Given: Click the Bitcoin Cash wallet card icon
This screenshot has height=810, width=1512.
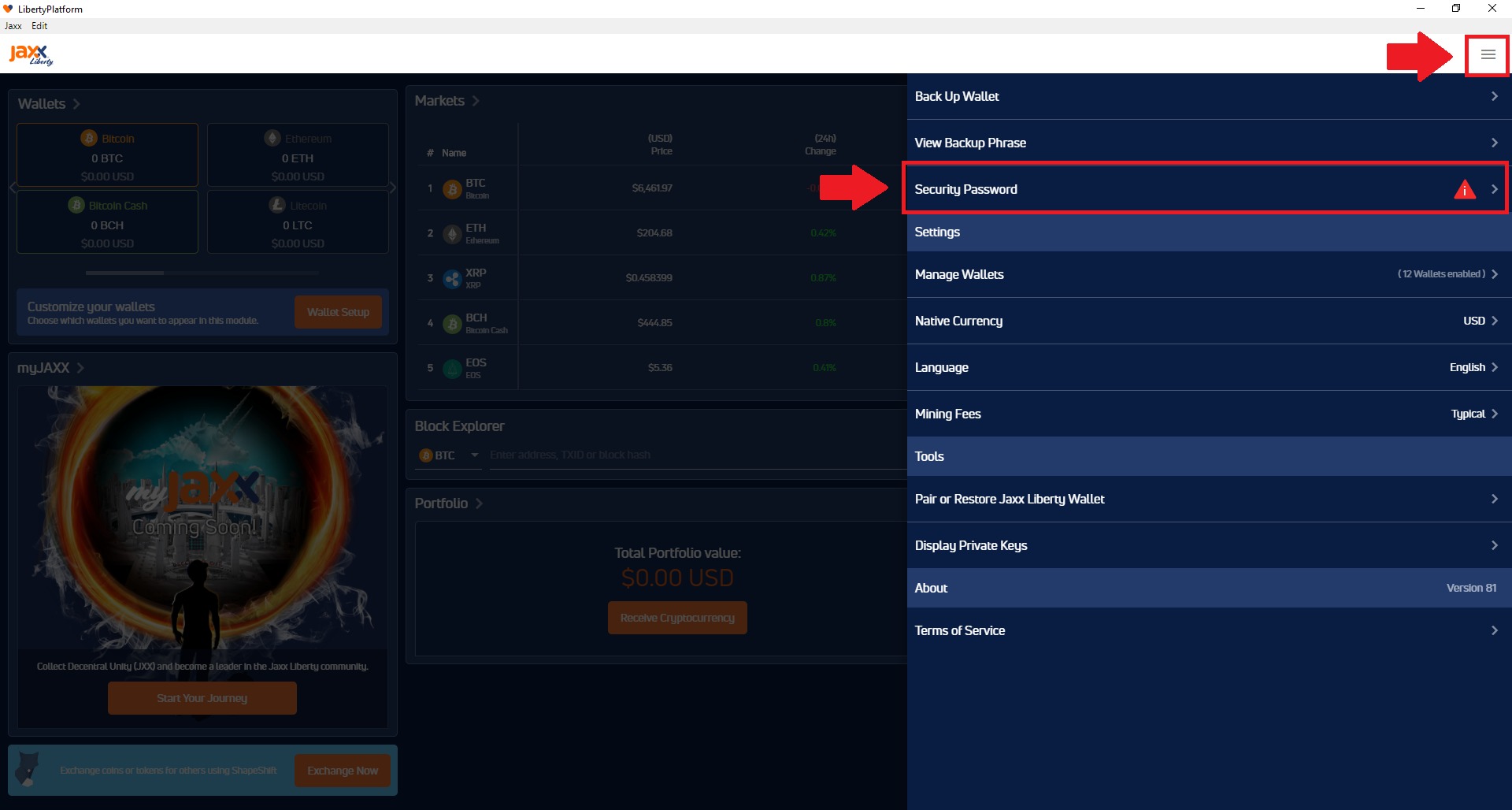Looking at the screenshot, I should (x=76, y=205).
